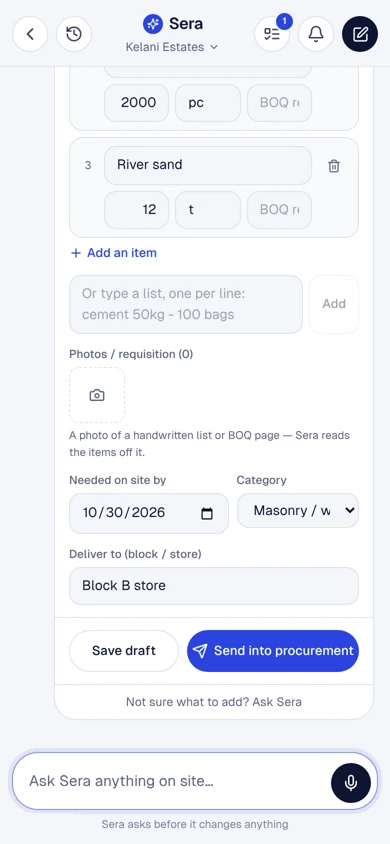The width and height of the screenshot is (390, 844).
Task: Expand the Kelani Estates project switcher
Action: point(172,47)
